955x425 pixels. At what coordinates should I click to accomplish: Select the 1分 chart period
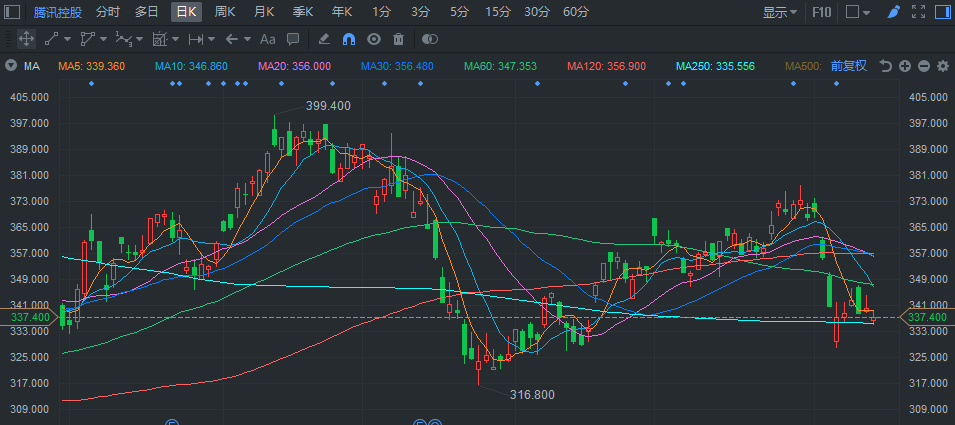[x=381, y=12]
